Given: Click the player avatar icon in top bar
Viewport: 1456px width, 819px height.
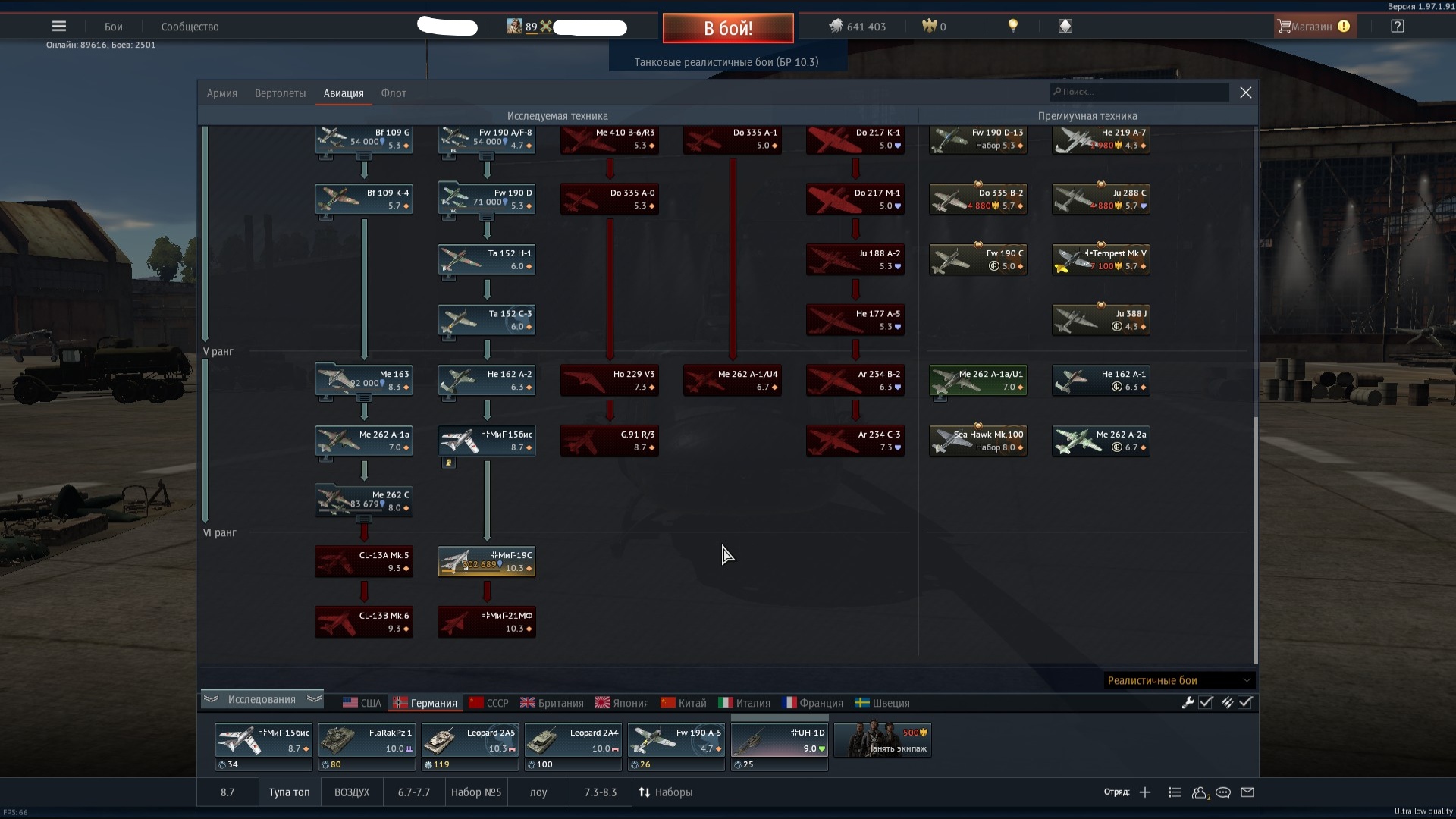Looking at the screenshot, I should (x=514, y=27).
